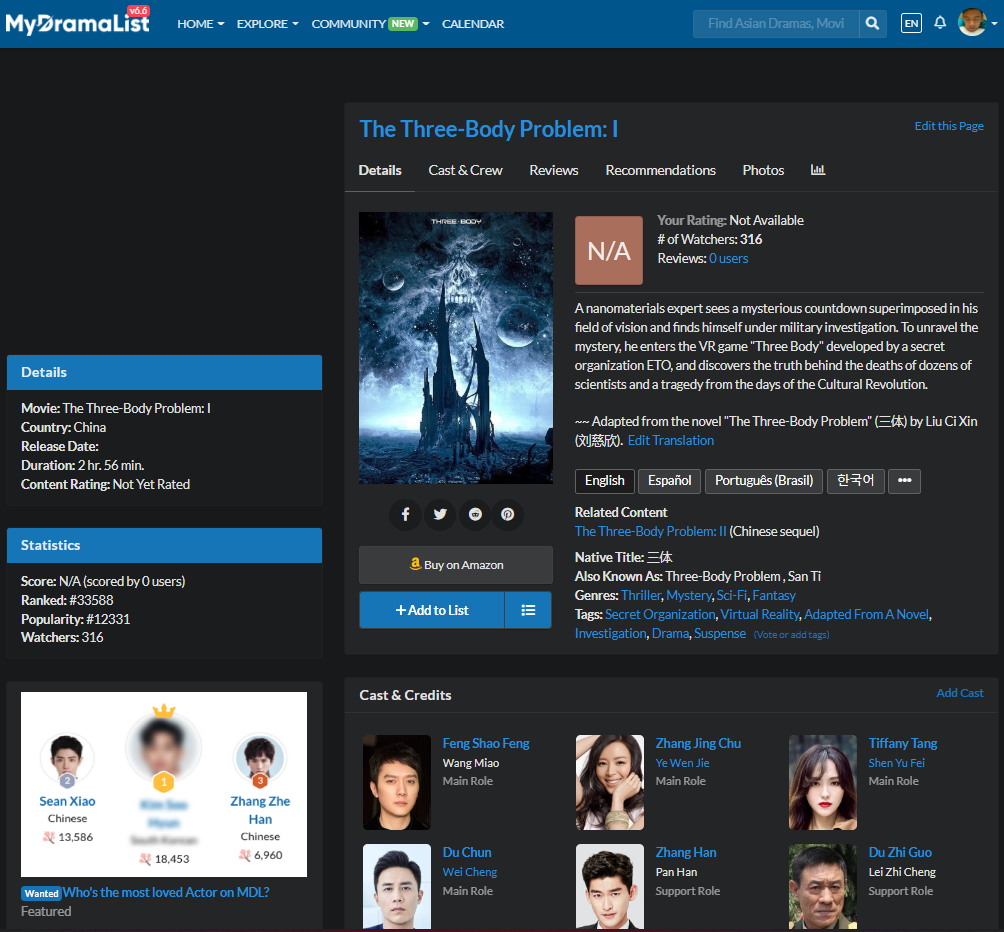Screen dimensions: 1004x932
Task: Open The Three-Body Problem: II link
Action: [x=650, y=531]
